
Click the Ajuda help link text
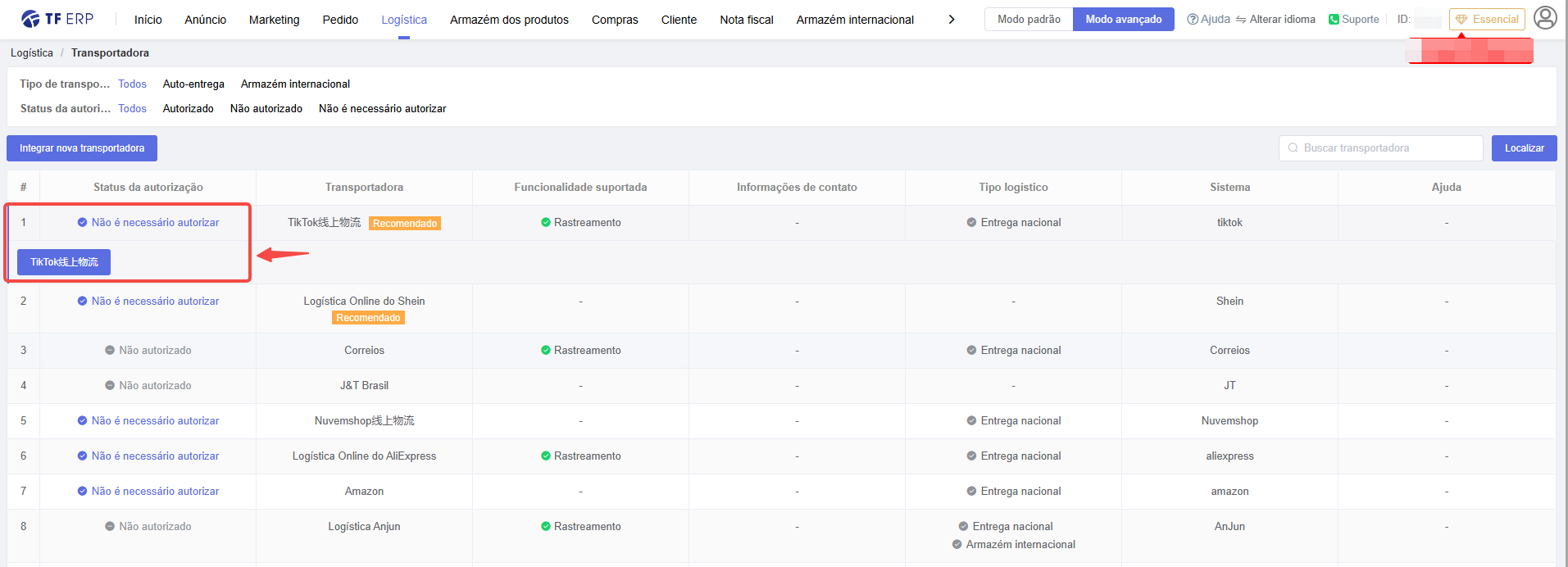click(1216, 19)
